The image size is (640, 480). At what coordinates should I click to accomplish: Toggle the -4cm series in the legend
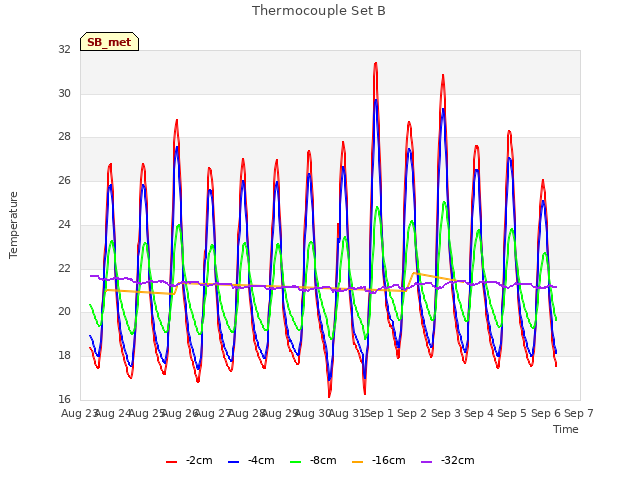[251, 461]
